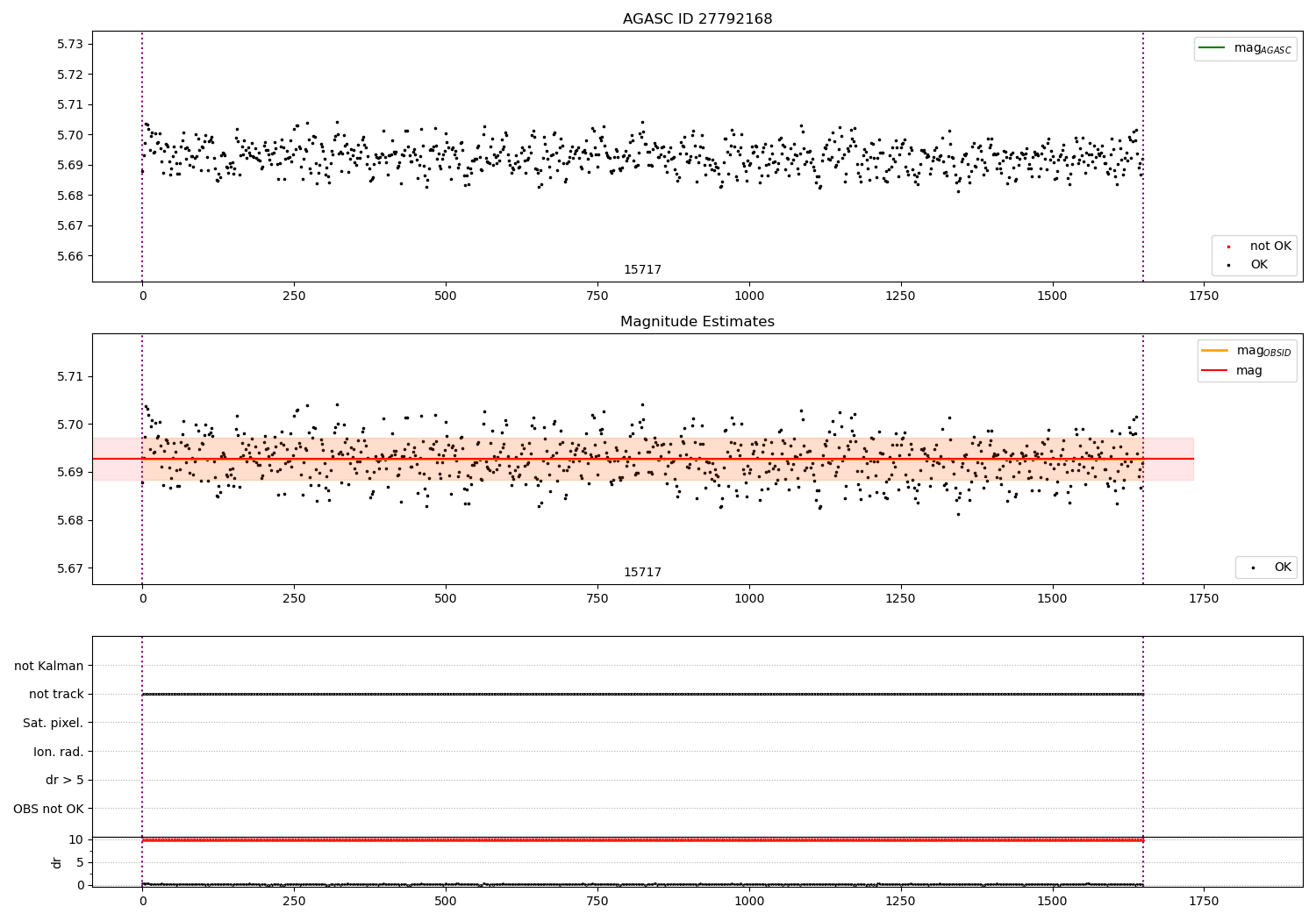Image resolution: width=1316 pixels, height=921 pixels.
Task: Click the orange mag OBSID legend line sample
Action: tap(1215, 350)
